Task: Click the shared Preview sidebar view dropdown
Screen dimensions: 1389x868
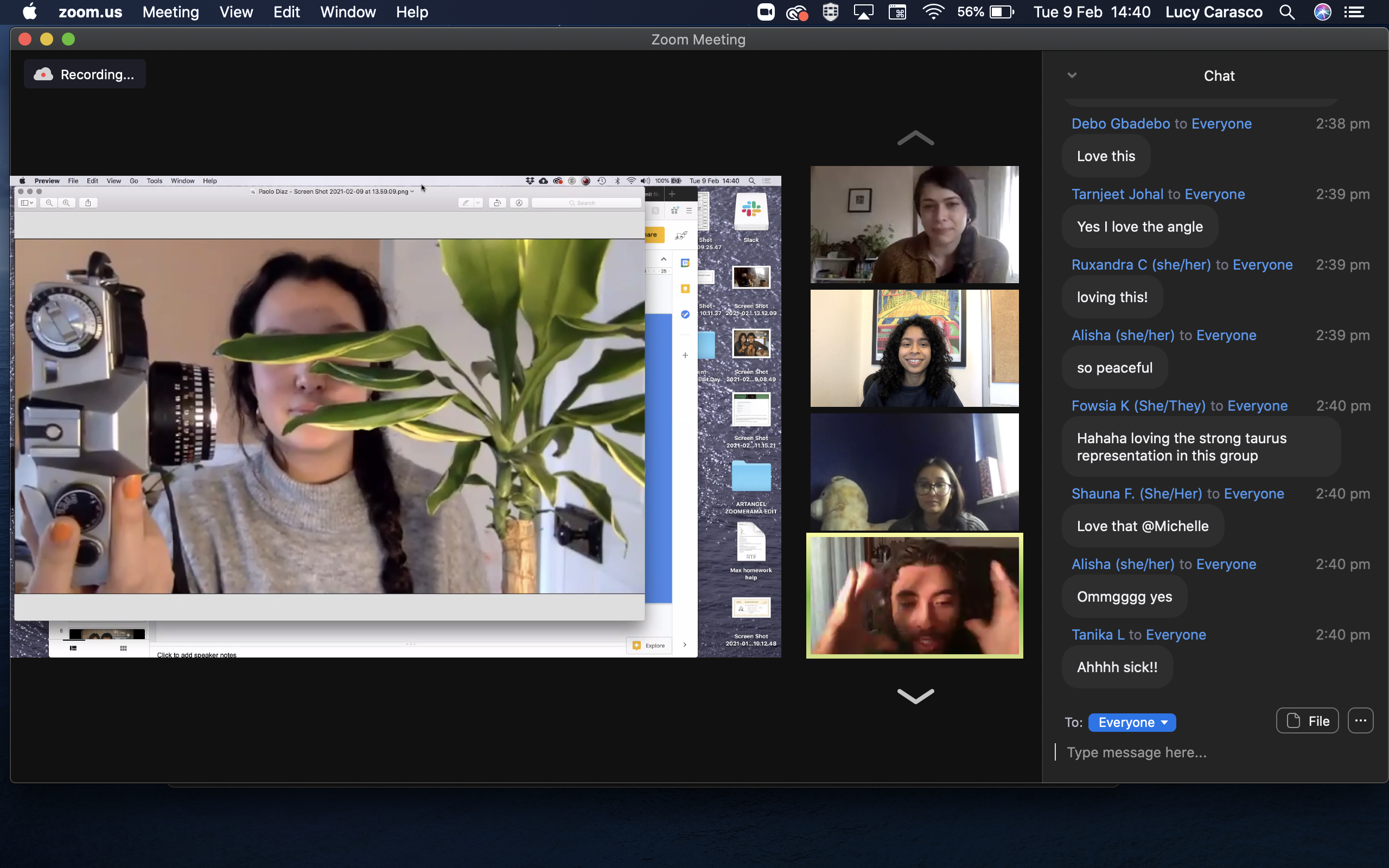Action: click(27, 203)
